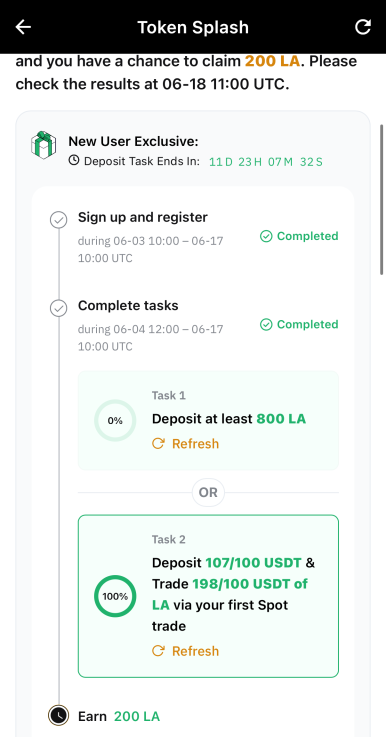The image size is (386, 737).
Task: Click the green check icon beside first Completed
Action: 266,236
